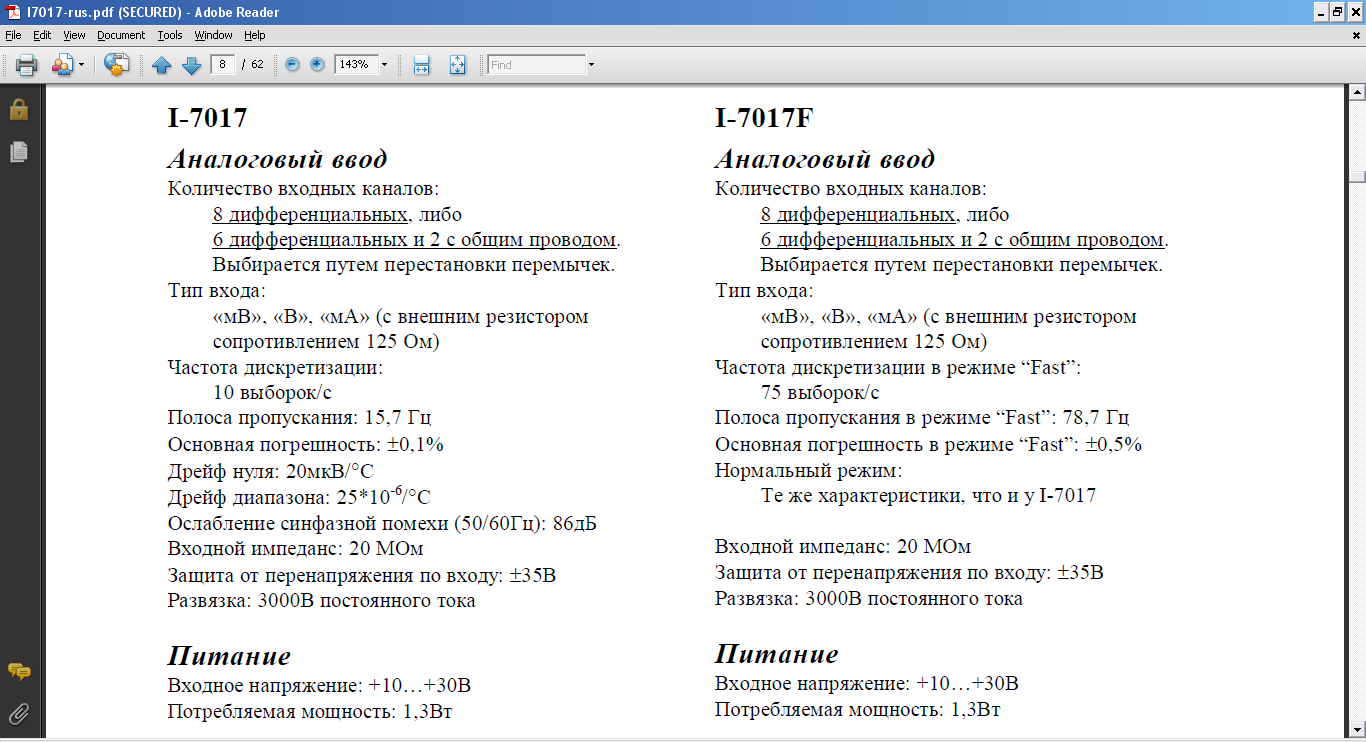Image resolution: width=1366 pixels, height=742 pixels.
Task: Click left column "Питание" heading
Action: (229, 656)
